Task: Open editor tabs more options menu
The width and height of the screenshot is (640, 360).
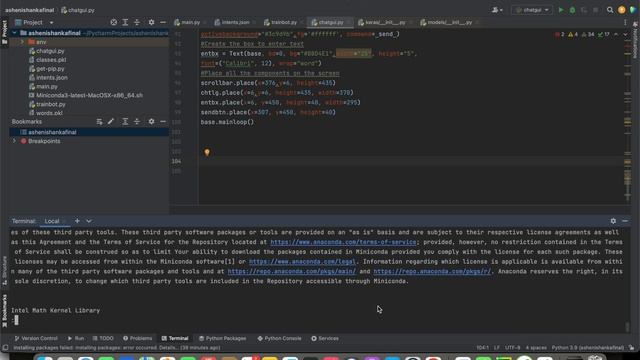Action: (625, 22)
